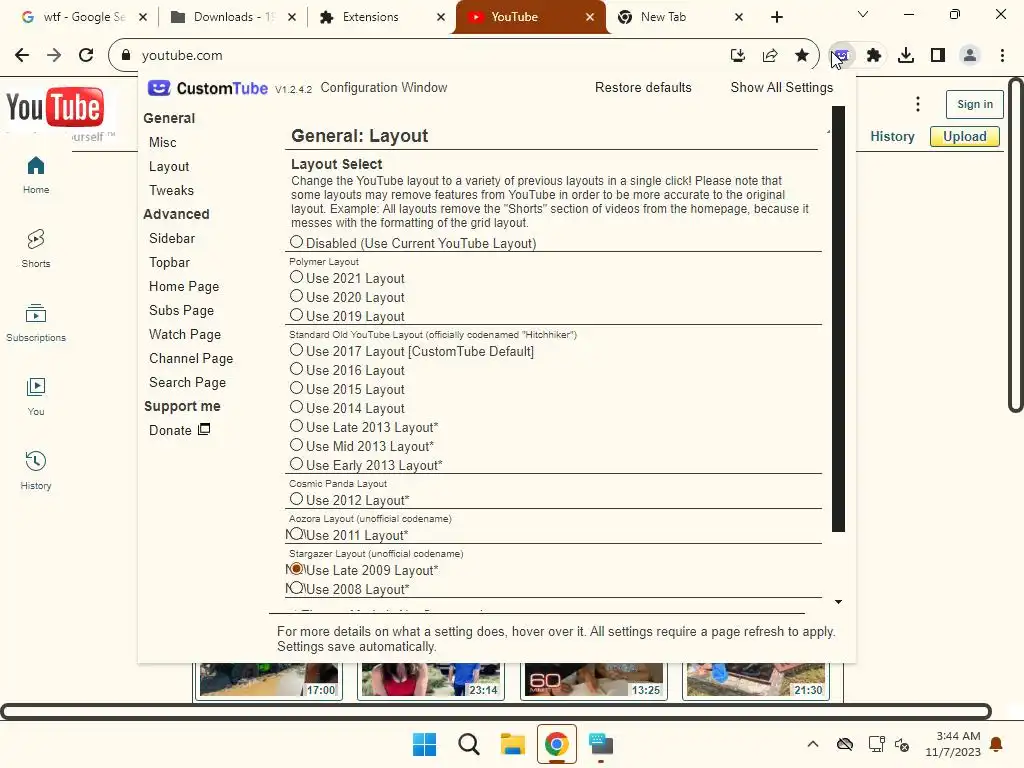Reload the YouTube page

tap(86, 56)
